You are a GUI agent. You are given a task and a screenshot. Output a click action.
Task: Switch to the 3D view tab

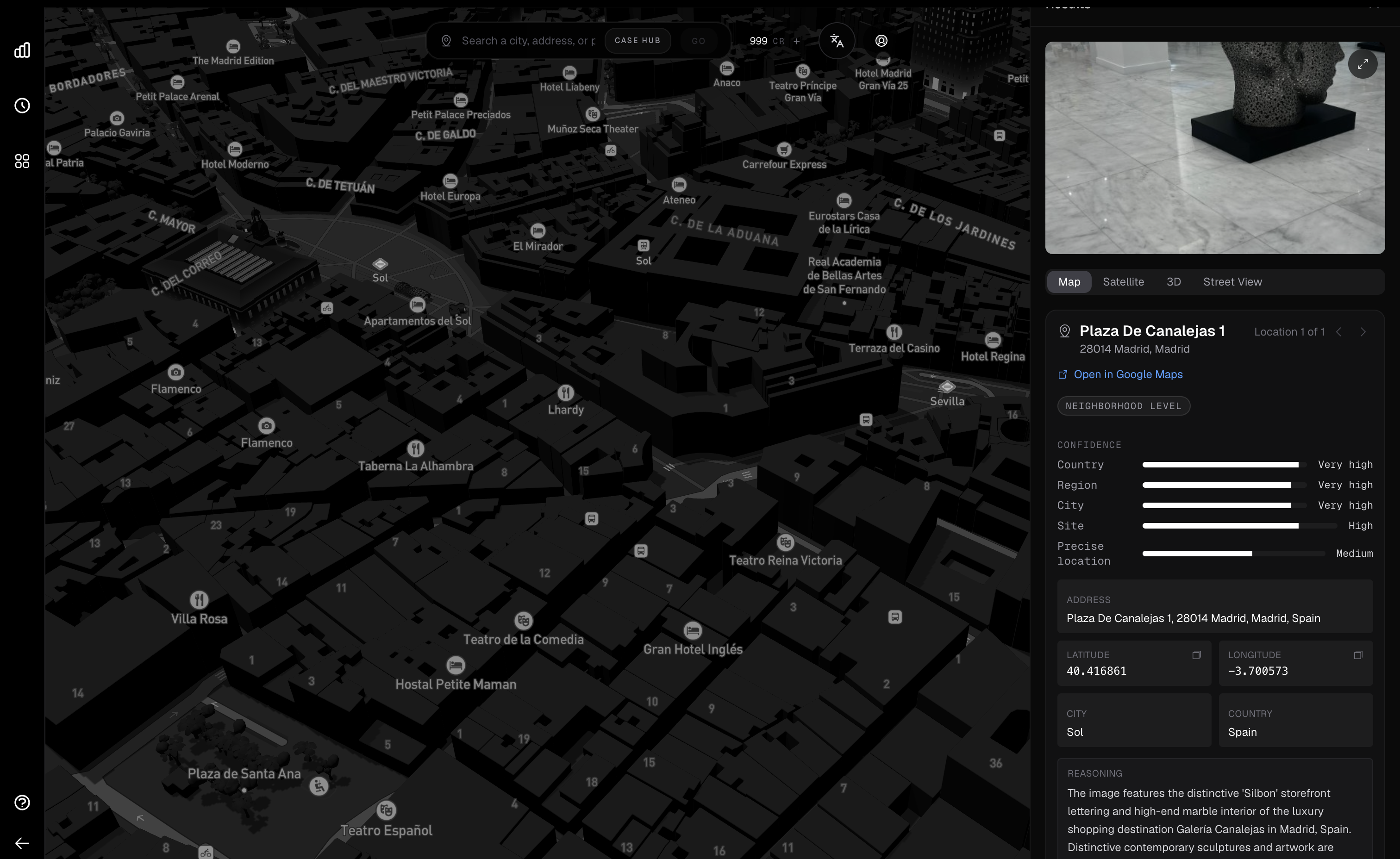point(1173,282)
